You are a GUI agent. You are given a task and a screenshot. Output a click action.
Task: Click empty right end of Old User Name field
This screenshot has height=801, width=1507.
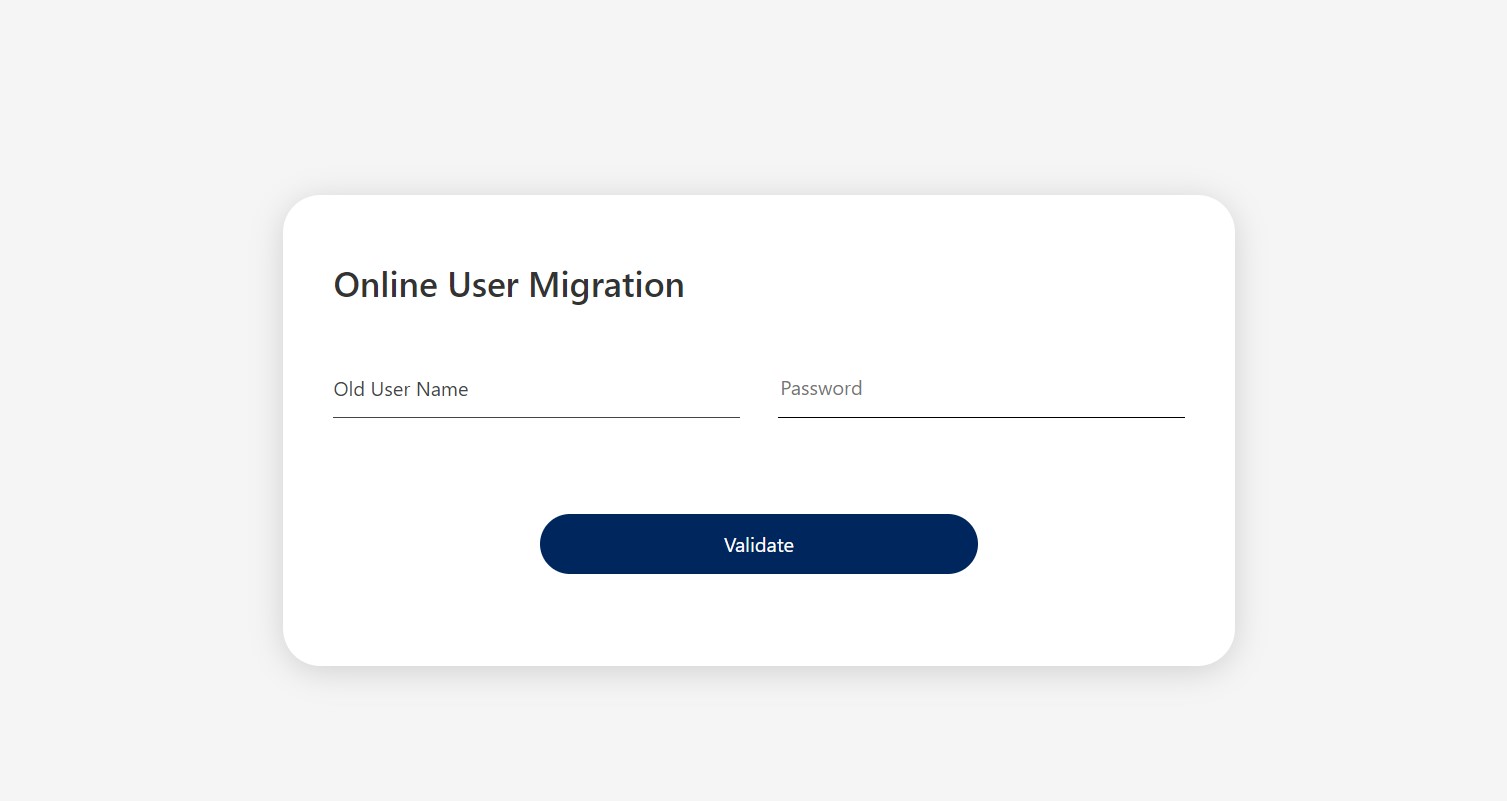(x=700, y=390)
